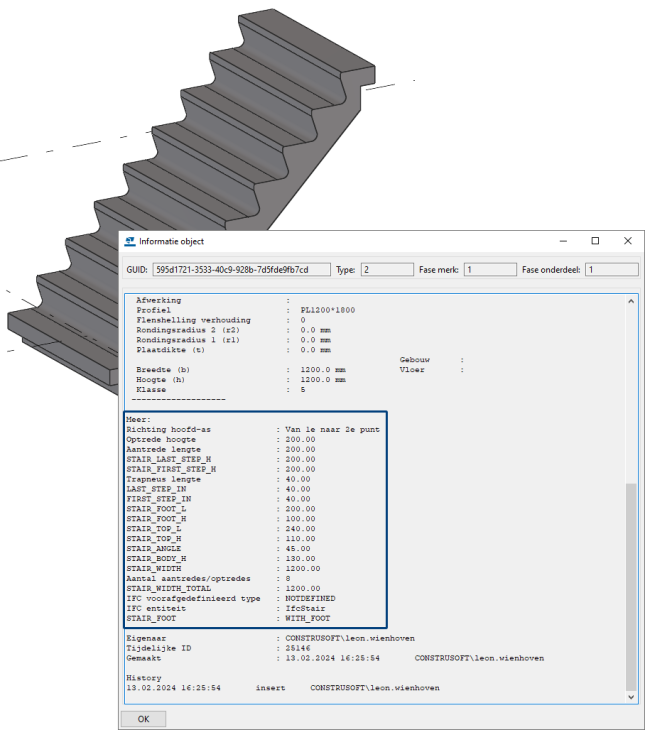Click the OK button

[143, 718]
